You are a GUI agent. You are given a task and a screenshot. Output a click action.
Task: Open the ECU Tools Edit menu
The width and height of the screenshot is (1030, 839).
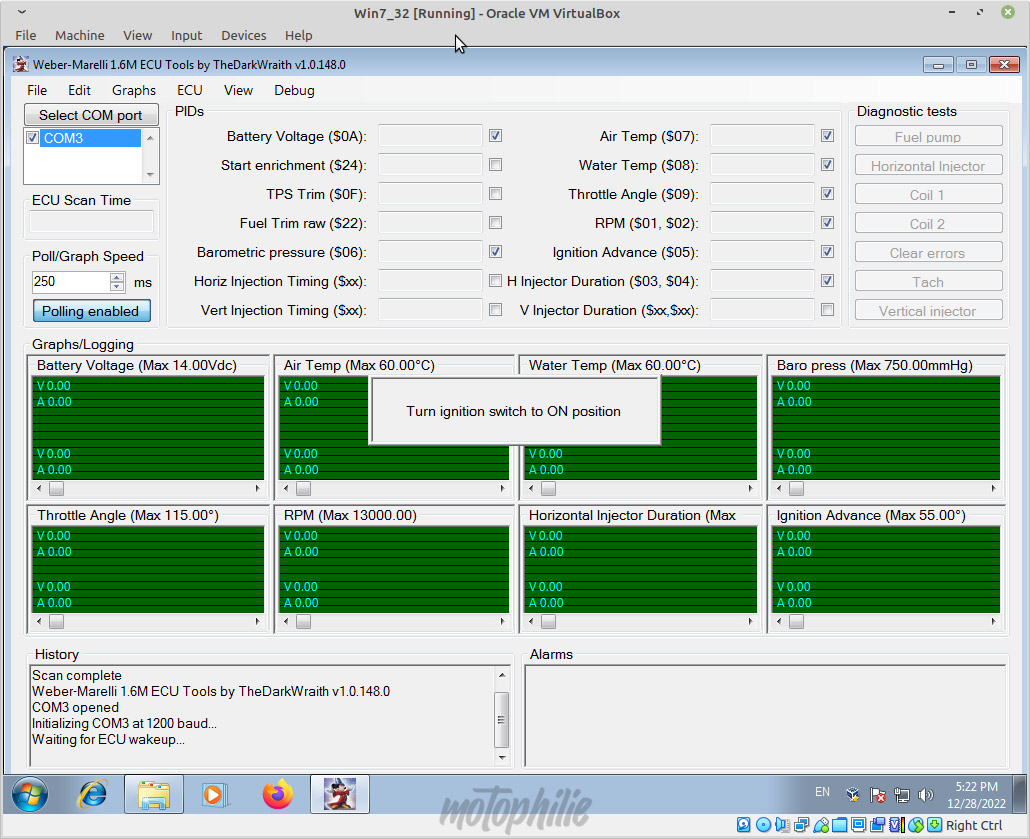pyautogui.click(x=79, y=91)
